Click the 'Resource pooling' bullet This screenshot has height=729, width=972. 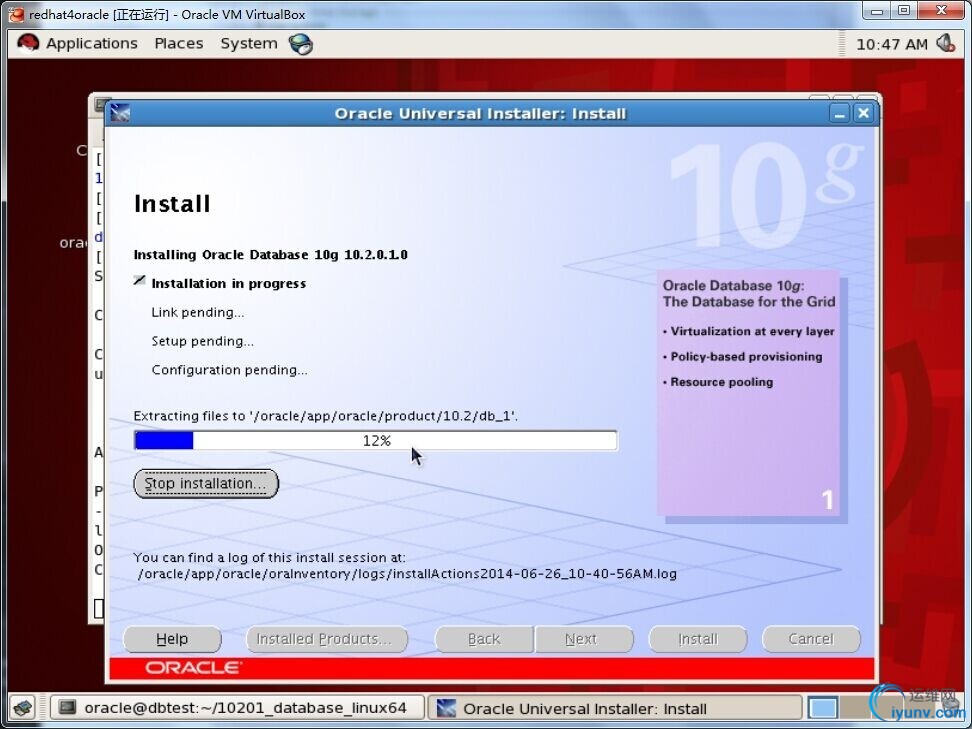pyautogui.click(x=718, y=382)
